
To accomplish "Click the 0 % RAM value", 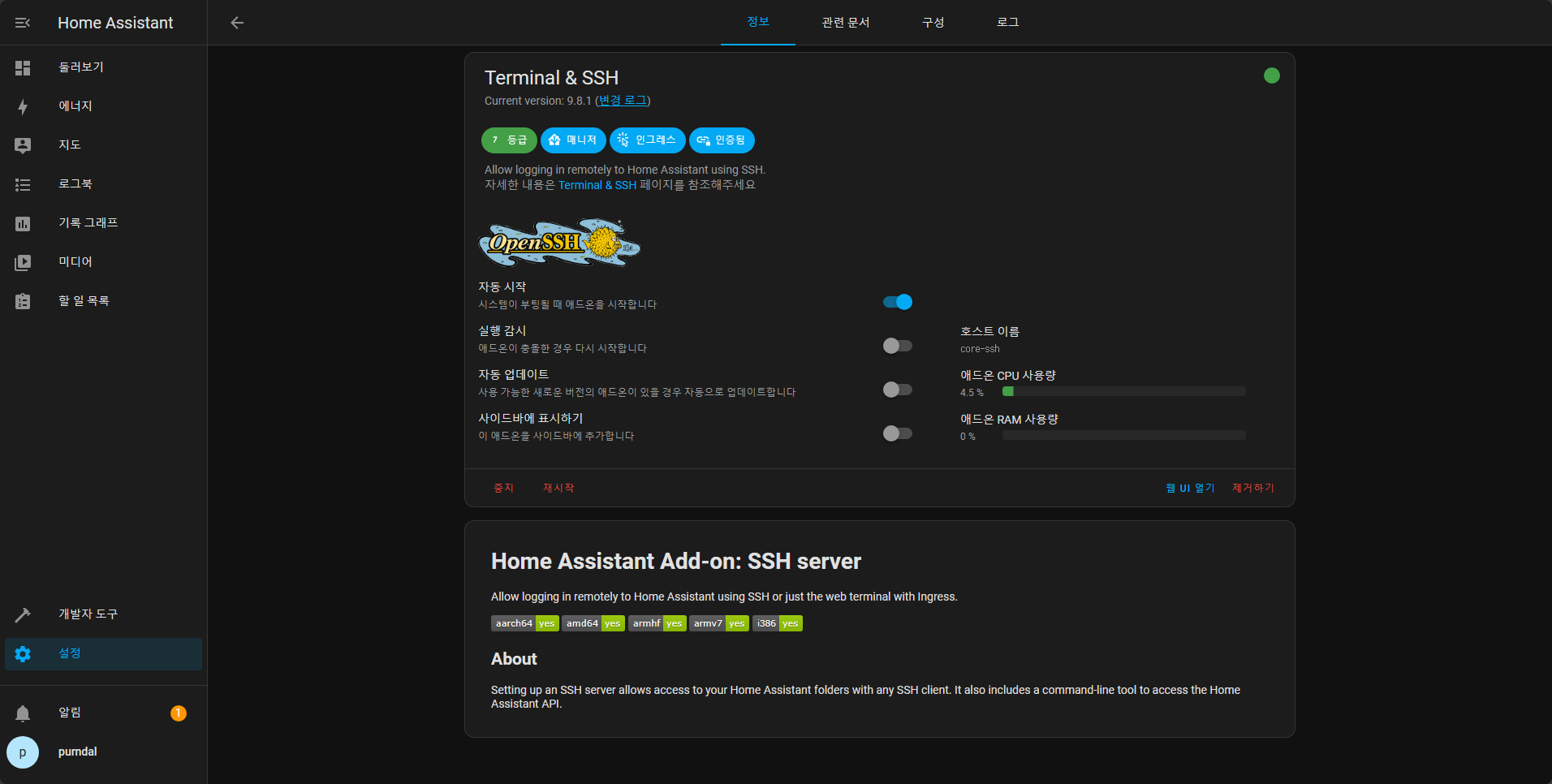I will point(968,437).
